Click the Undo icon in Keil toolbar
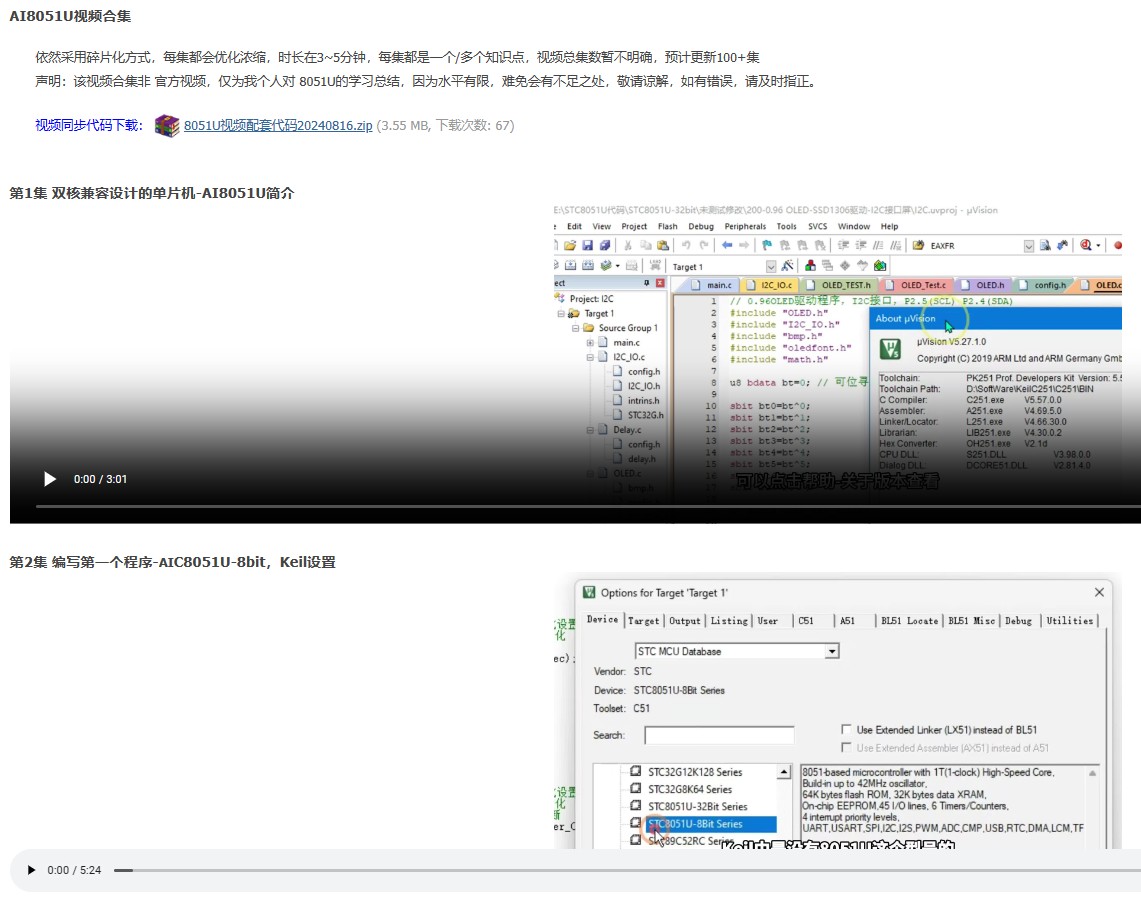Viewport: 1141px width, 899px height. pos(685,245)
